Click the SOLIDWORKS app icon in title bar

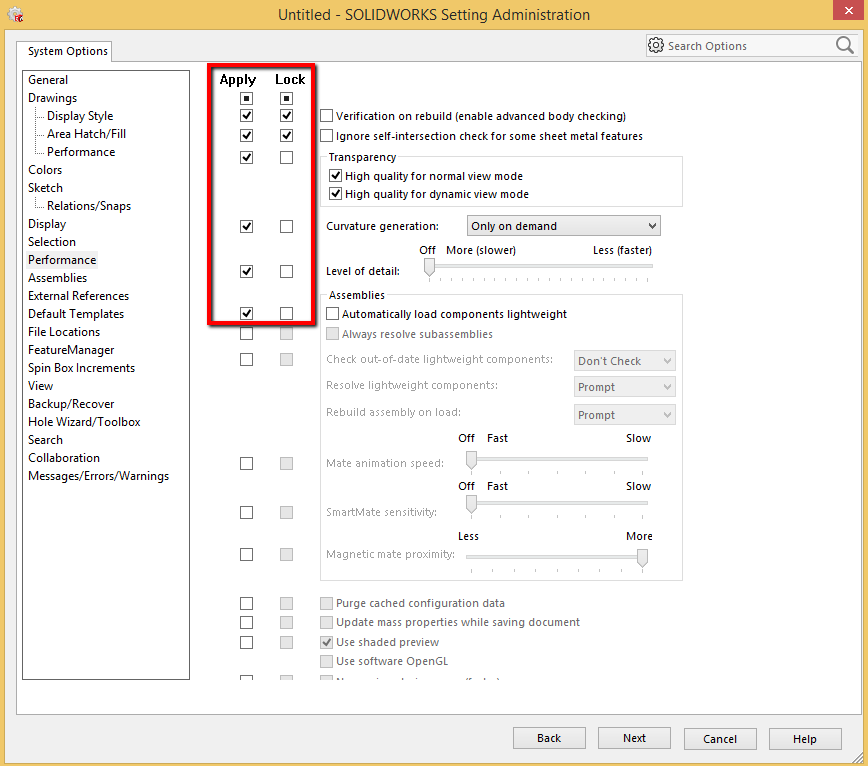click(x=16, y=14)
